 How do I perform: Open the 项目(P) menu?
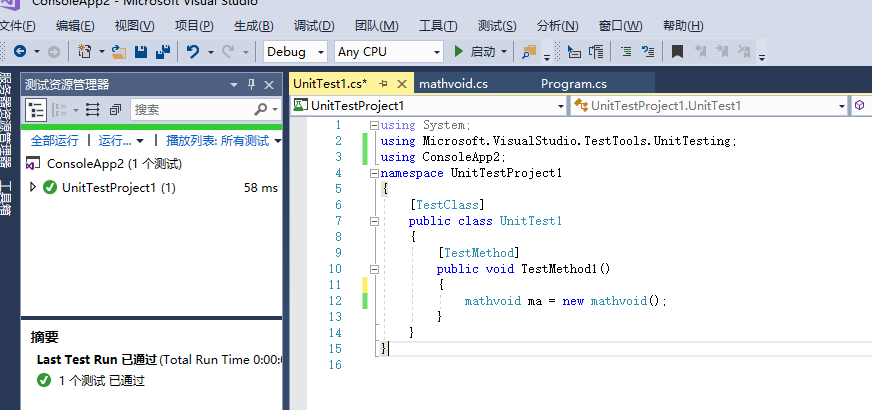194,26
